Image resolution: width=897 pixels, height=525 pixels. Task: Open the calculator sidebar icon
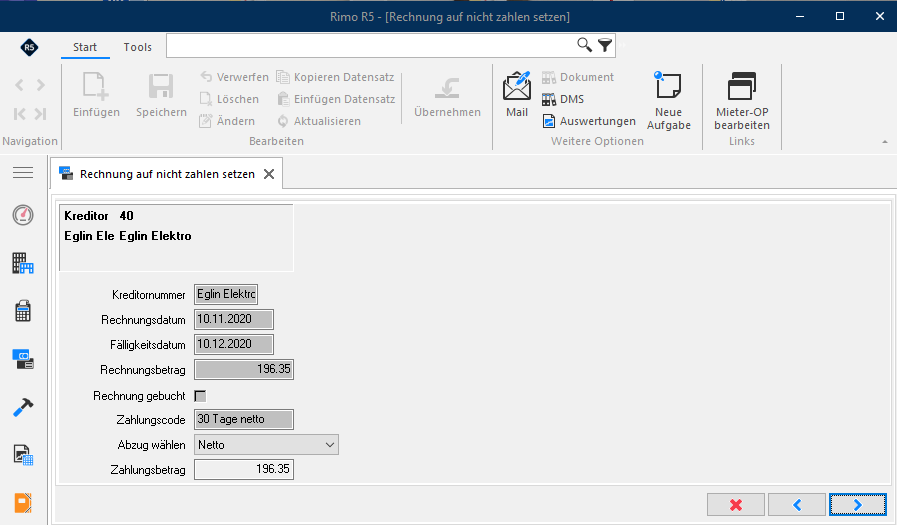pyautogui.click(x=23, y=311)
